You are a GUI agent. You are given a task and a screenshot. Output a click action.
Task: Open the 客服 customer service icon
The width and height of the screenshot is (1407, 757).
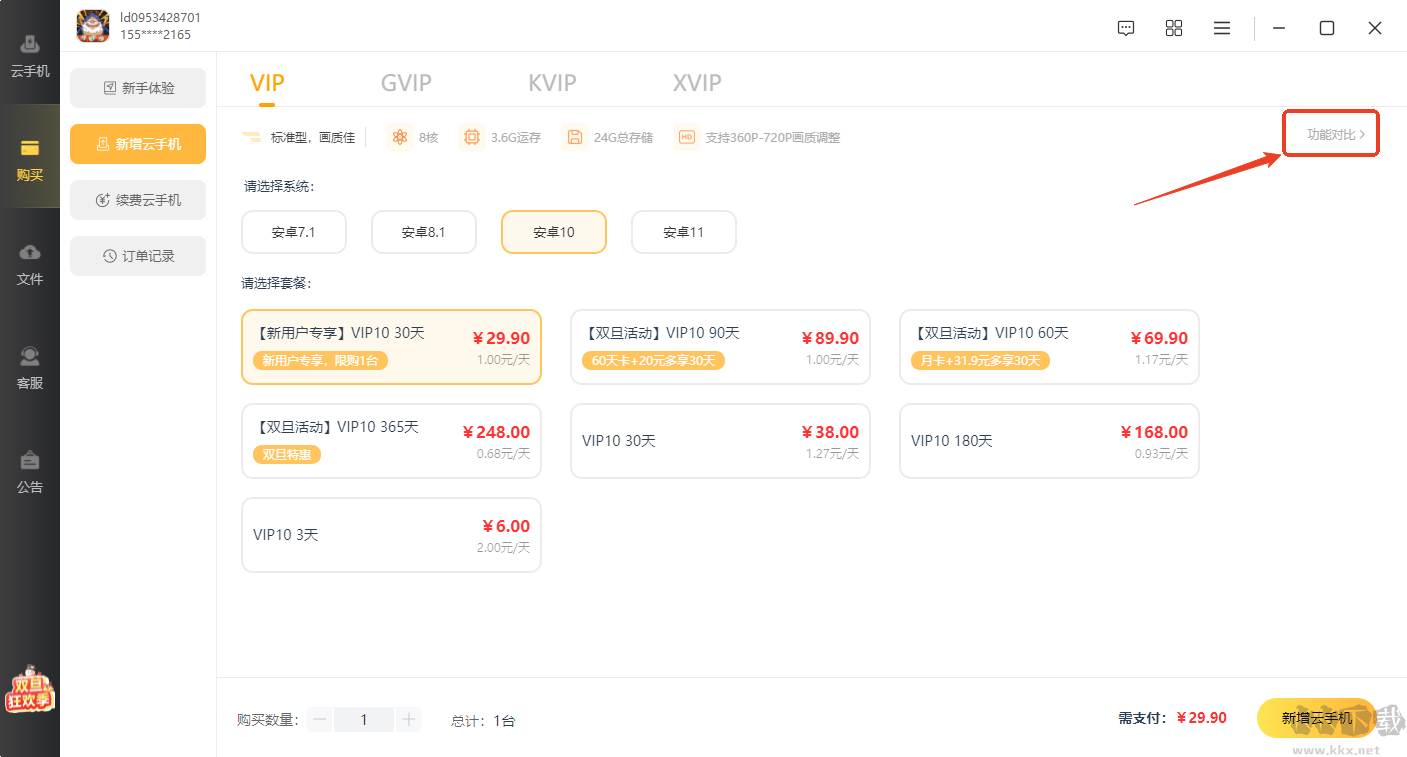(30, 367)
